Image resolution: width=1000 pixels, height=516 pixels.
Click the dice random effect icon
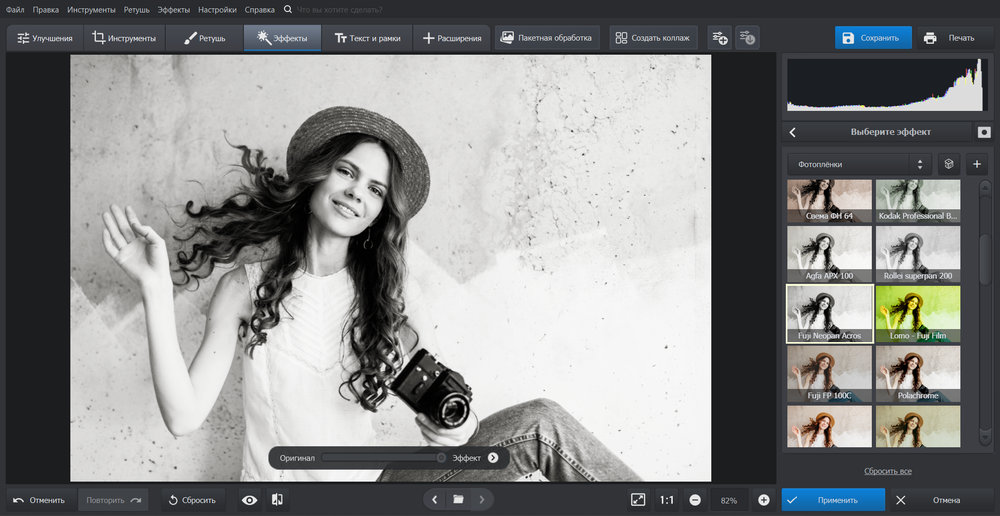(x=948, y=164)
